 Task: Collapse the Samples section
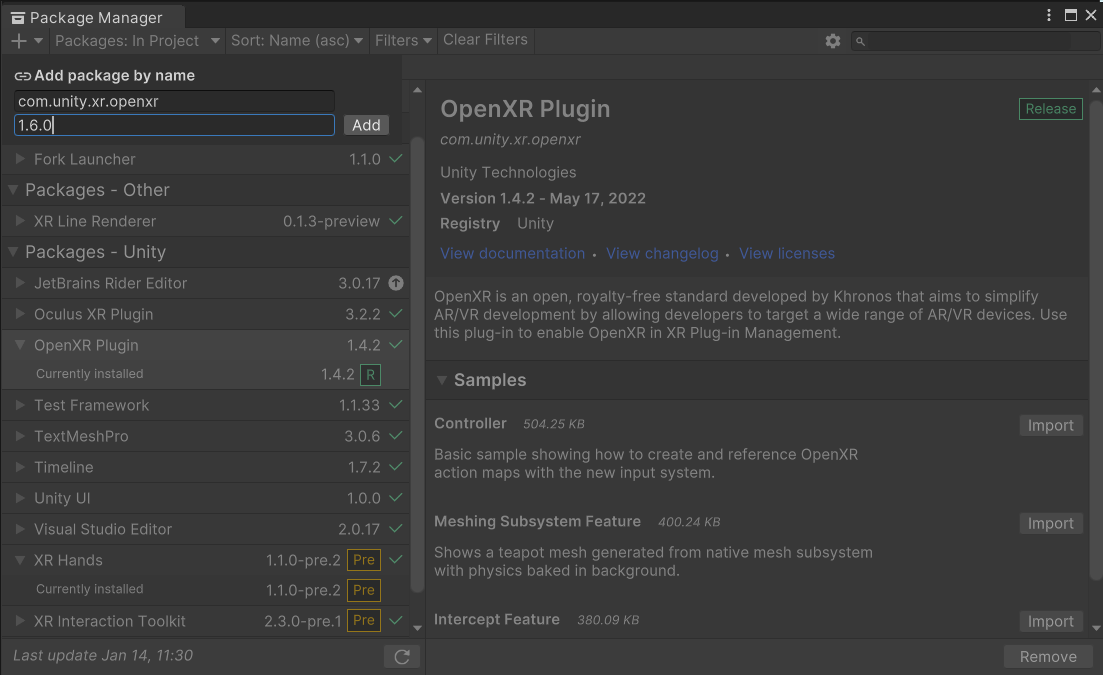pos(442,380)
